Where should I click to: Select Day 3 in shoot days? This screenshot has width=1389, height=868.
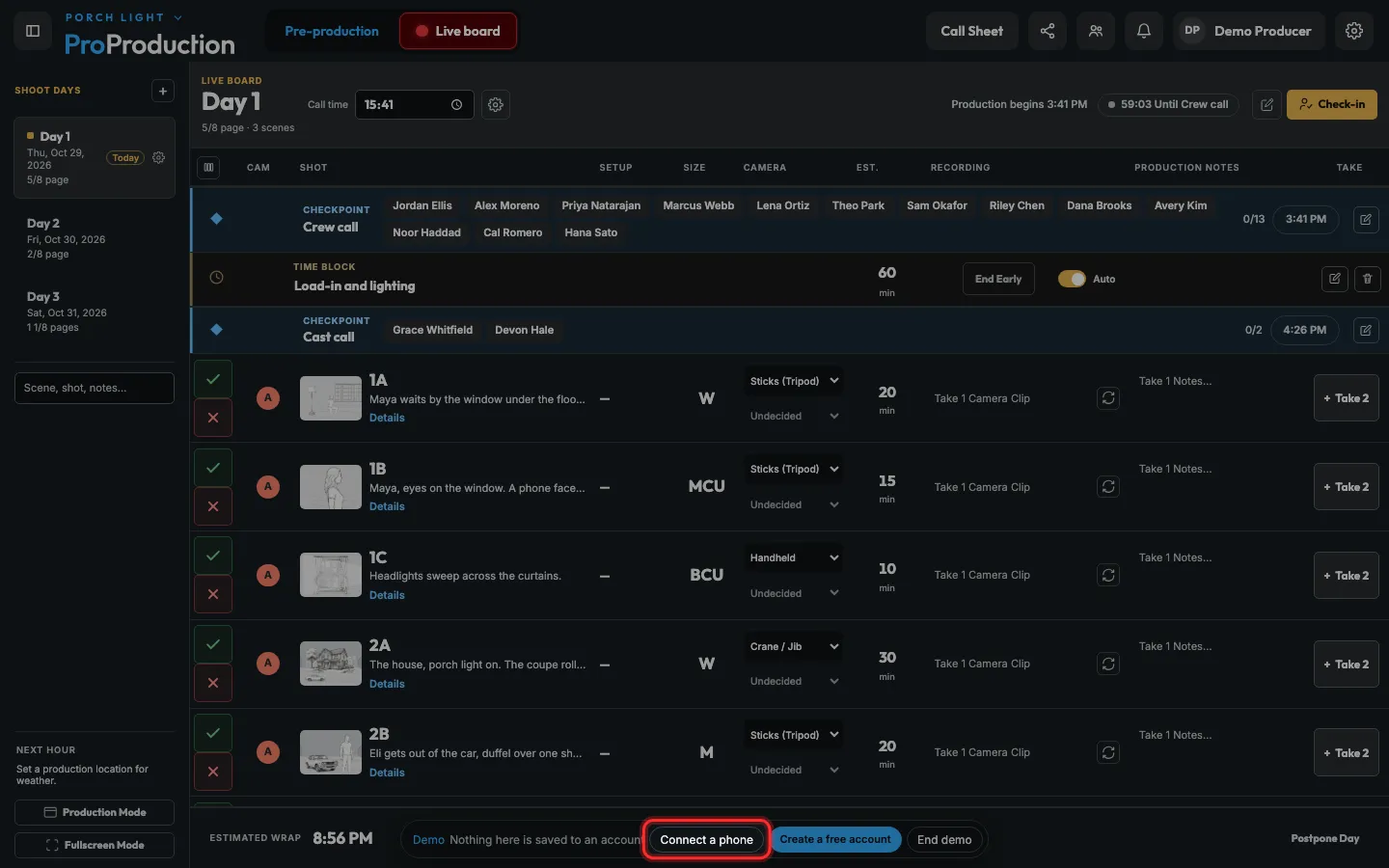click(x=95, y=312)
